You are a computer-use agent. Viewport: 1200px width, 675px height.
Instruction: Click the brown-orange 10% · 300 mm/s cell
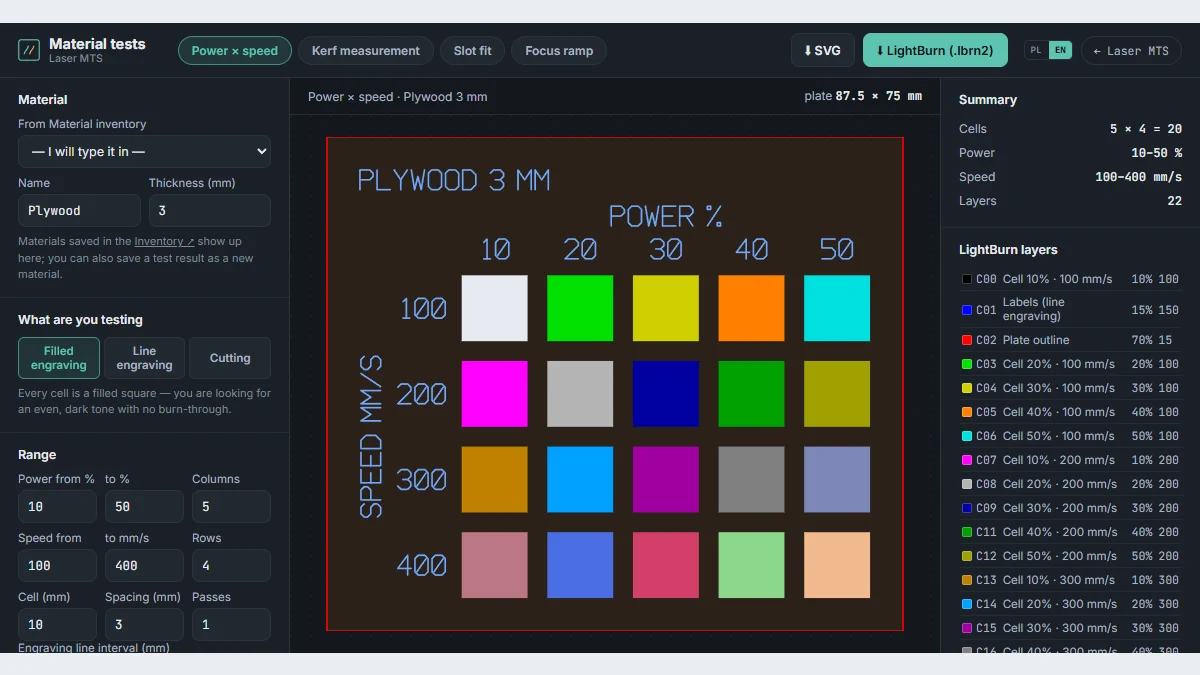494,479
